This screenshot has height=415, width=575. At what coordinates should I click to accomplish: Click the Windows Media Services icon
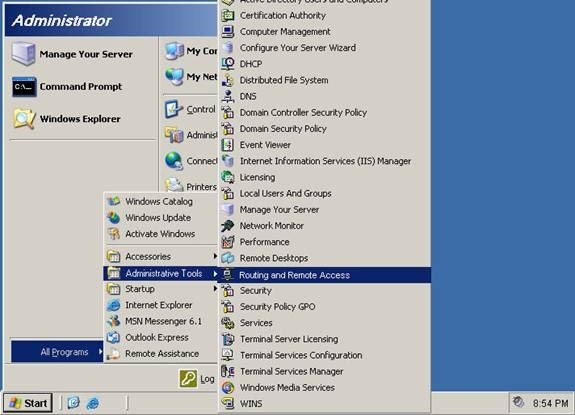(x=228, y=388)
